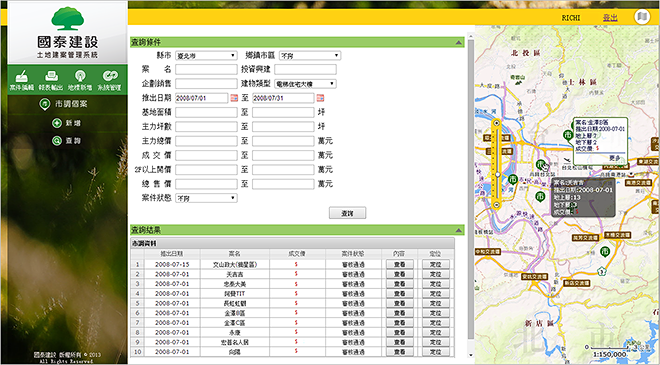The image size is (660, 365).
Task: Log out via the 登出 link
Action: tap(610, 18)
